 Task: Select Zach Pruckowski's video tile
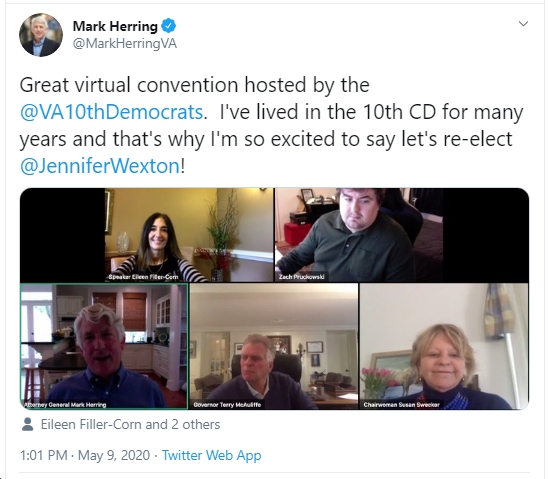359,235
